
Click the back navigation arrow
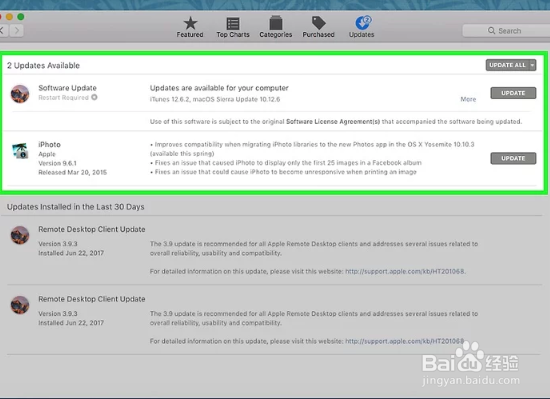pyautogui.click(x=3, y=31)
